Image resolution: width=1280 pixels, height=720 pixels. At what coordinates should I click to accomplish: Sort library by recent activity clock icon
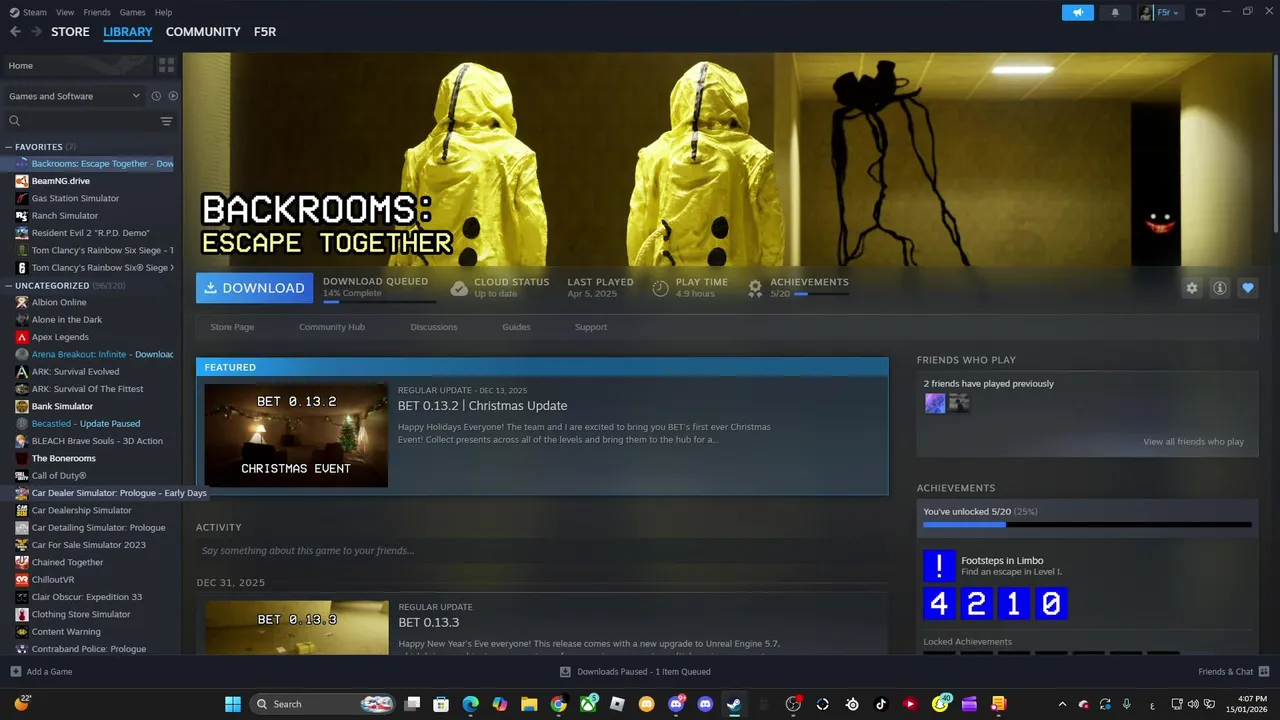[x=156, y=96]
